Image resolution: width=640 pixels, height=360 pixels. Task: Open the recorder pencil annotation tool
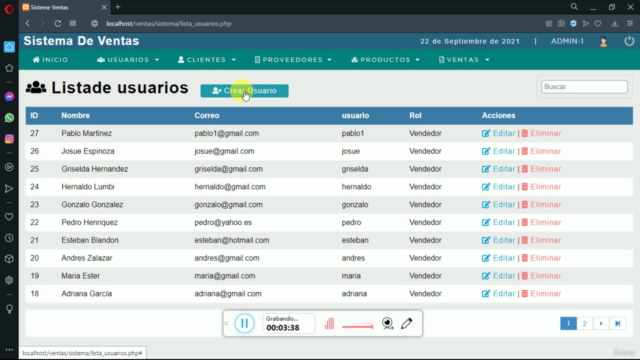(407, 323)
